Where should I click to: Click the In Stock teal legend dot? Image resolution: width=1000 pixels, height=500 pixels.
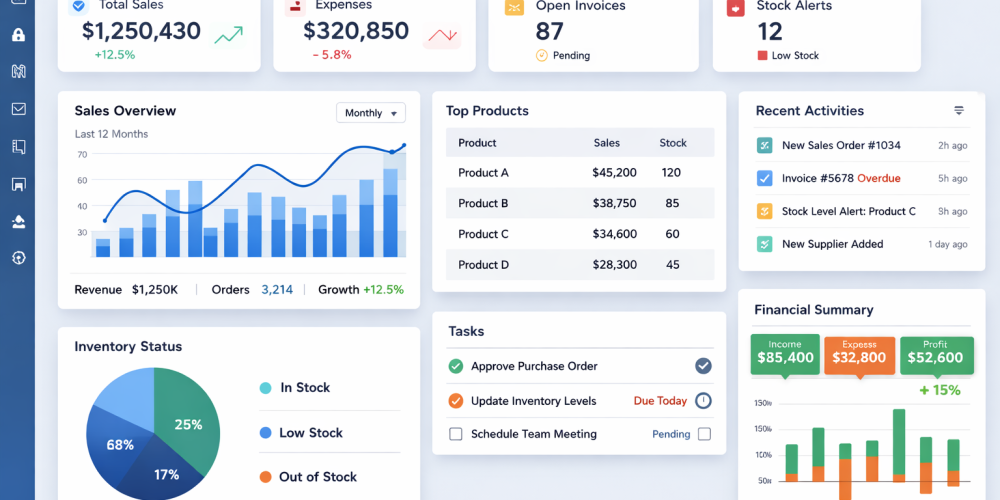pyautogui.click(x=265, y=388)
